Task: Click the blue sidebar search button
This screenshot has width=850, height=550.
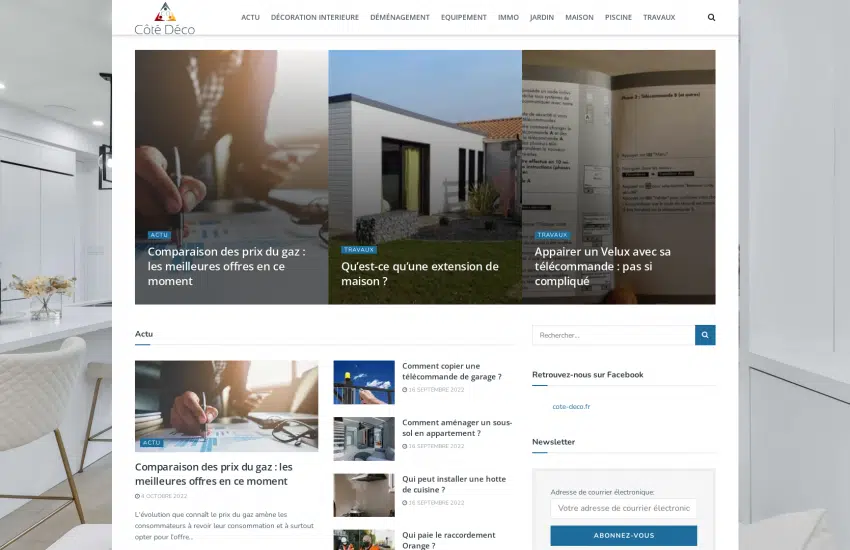Action: 705,335
